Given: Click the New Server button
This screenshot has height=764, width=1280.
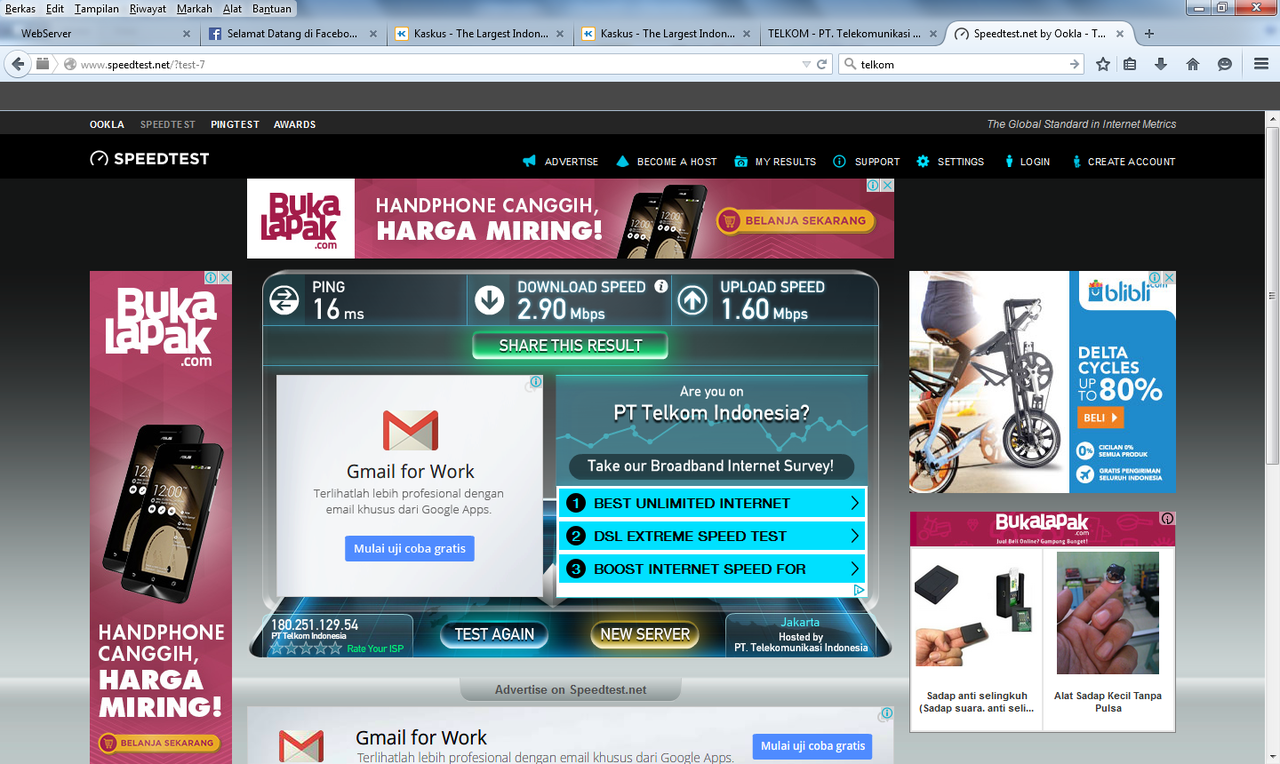Looking at the screenshot, I should coord(645,634).
